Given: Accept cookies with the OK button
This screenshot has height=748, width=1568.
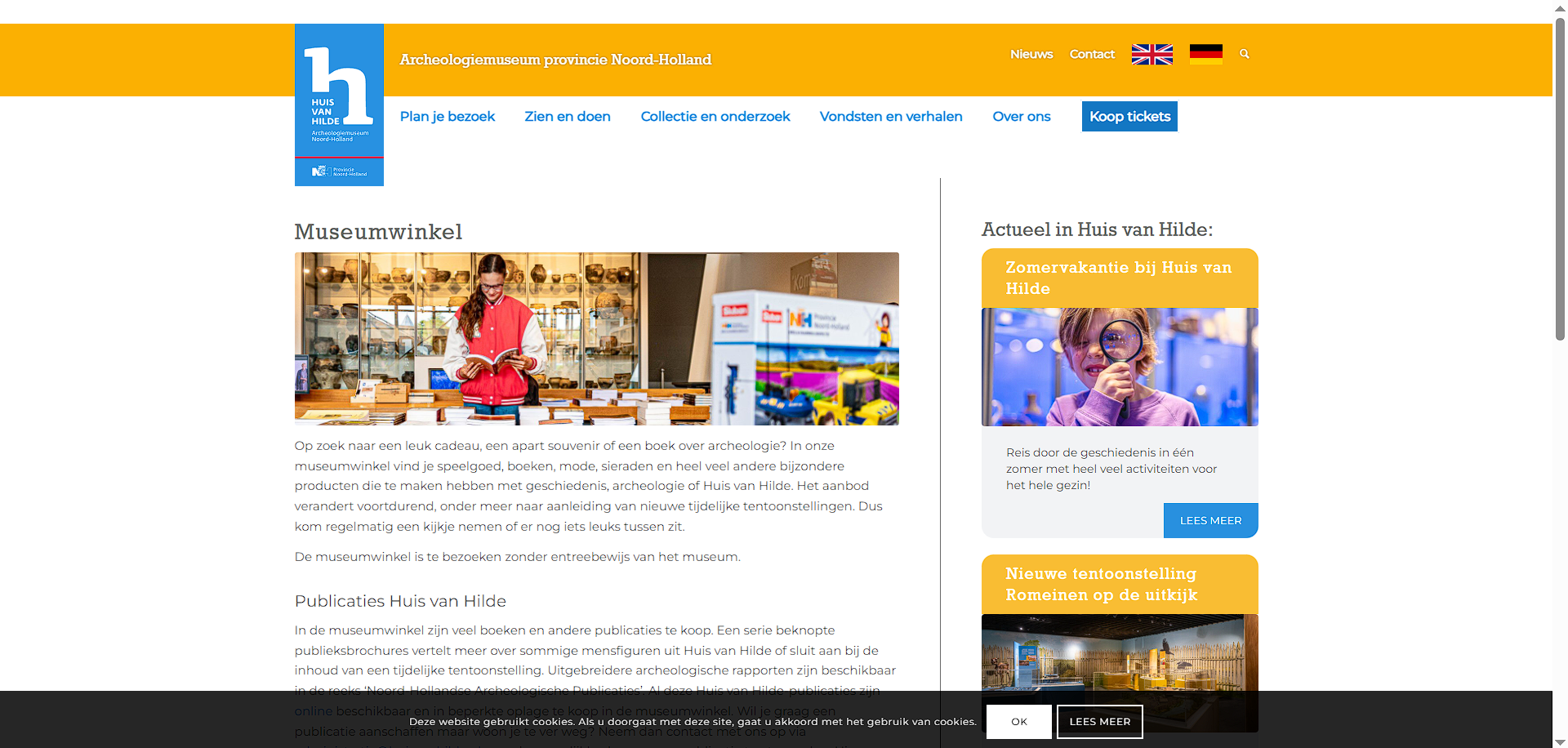Looking at the screenshot, I should [x=1018, y=722].
